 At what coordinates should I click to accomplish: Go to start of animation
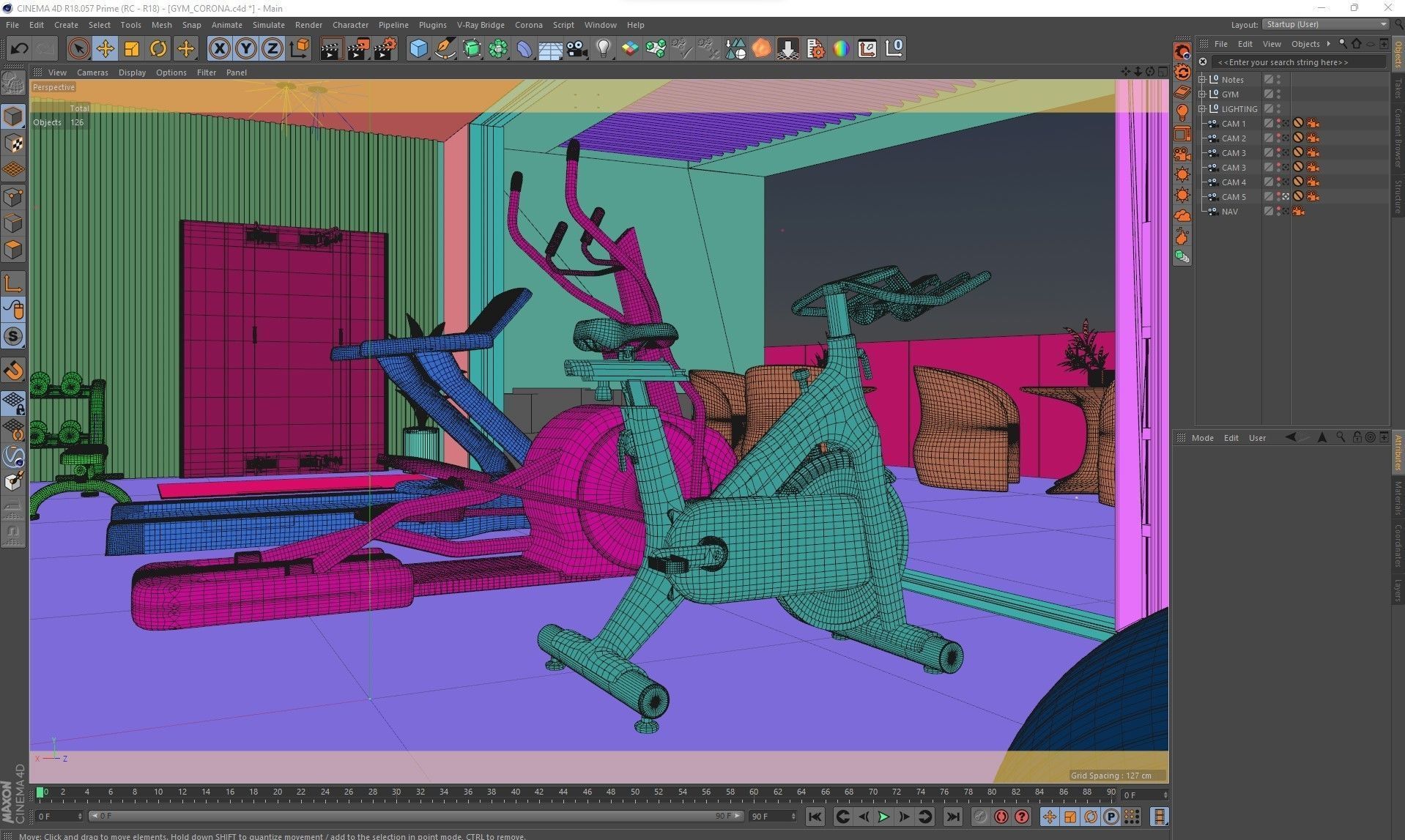(815, 817)
